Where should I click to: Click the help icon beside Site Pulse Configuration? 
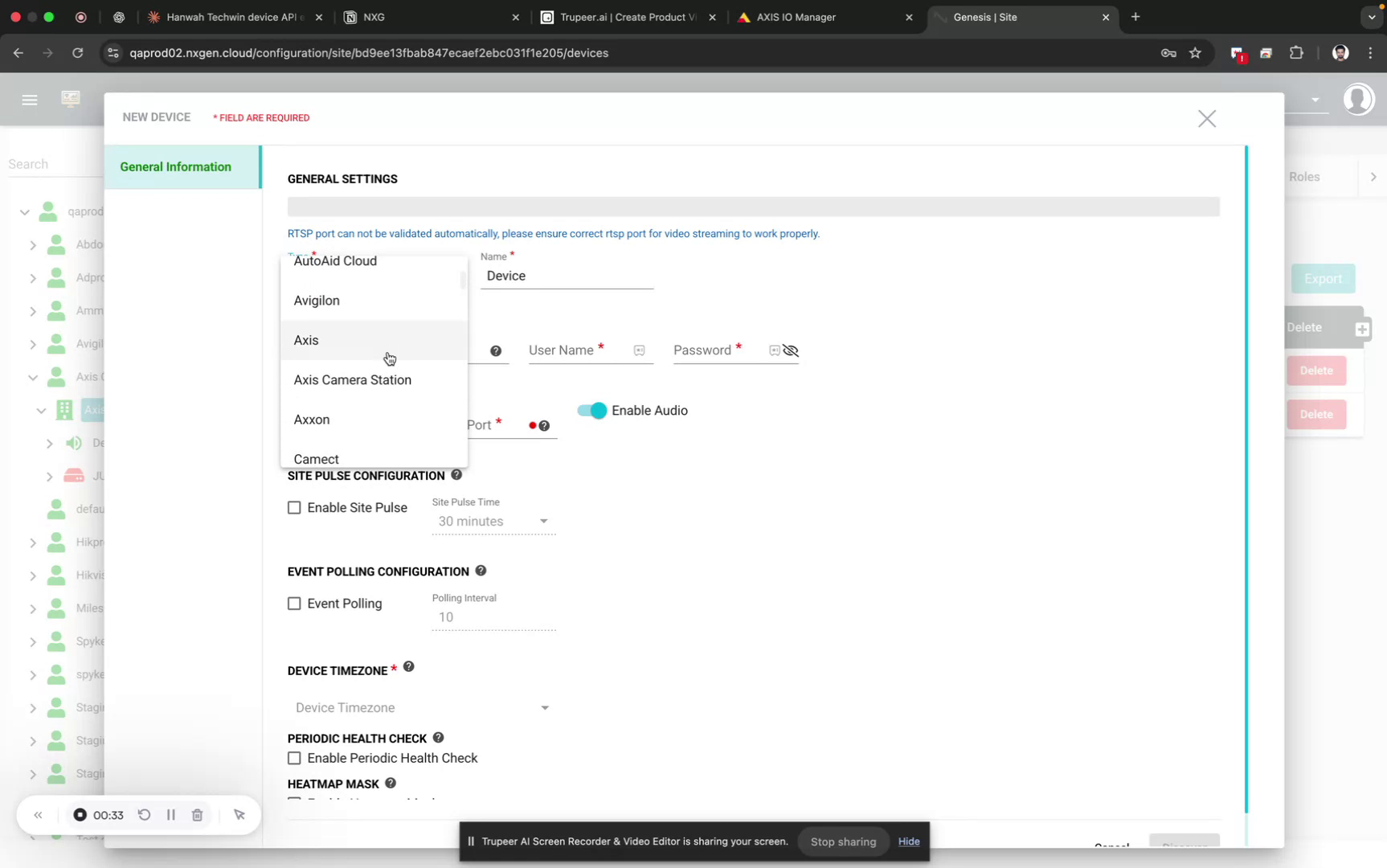(456, 474)
